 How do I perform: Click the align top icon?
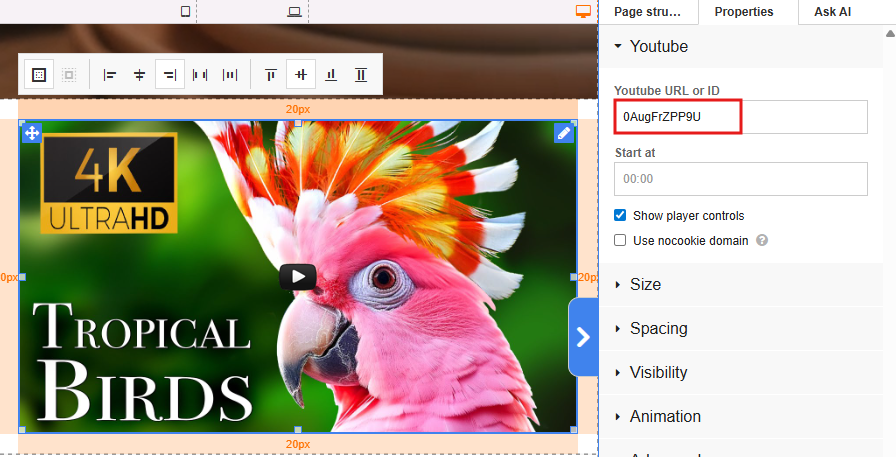click(x=270, y=75)
